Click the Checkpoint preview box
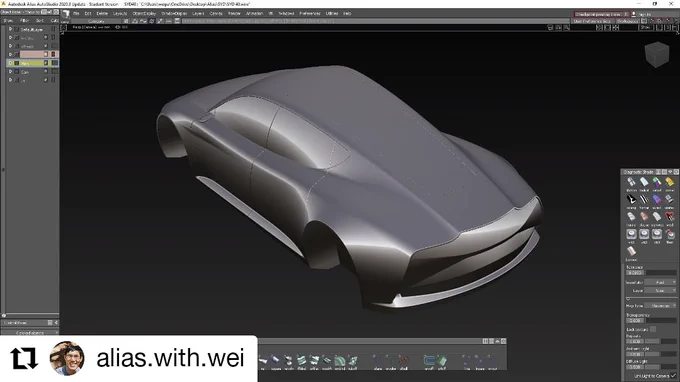Viewport: 680px width, 382px height. (x=601, y=14)
